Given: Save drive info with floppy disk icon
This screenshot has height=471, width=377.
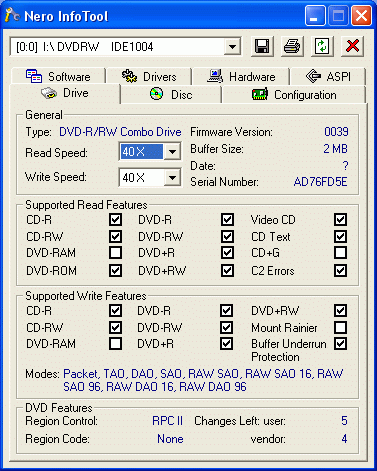Looking at the screenshot, I should [262, 46].
